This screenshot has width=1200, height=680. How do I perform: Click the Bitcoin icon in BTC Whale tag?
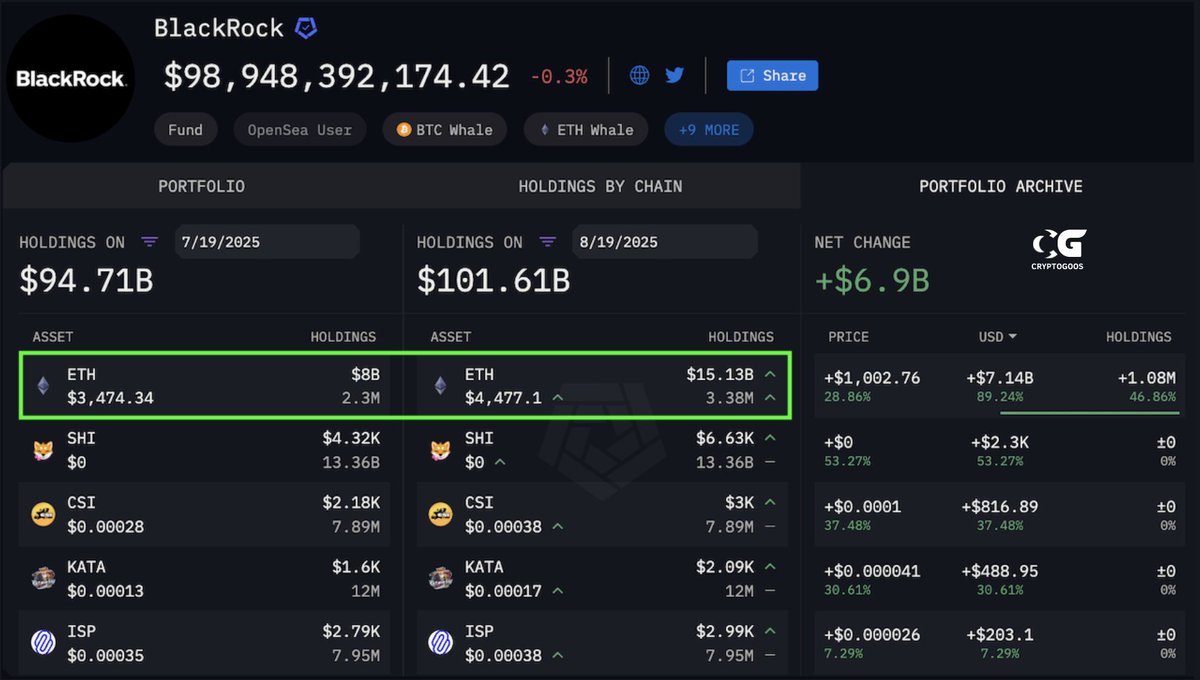(x=404, y=130)
